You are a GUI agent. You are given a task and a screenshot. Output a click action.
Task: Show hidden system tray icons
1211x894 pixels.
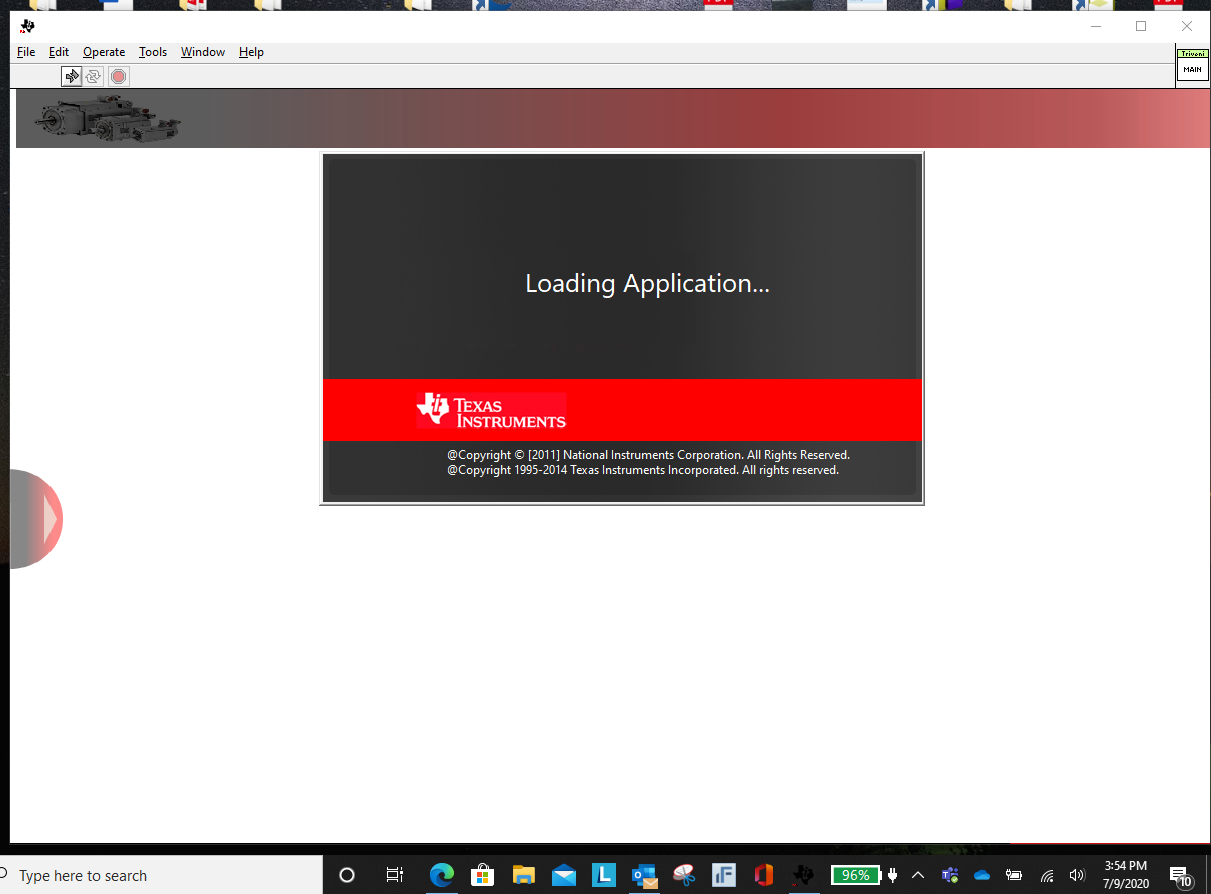(x=918, y=875)
